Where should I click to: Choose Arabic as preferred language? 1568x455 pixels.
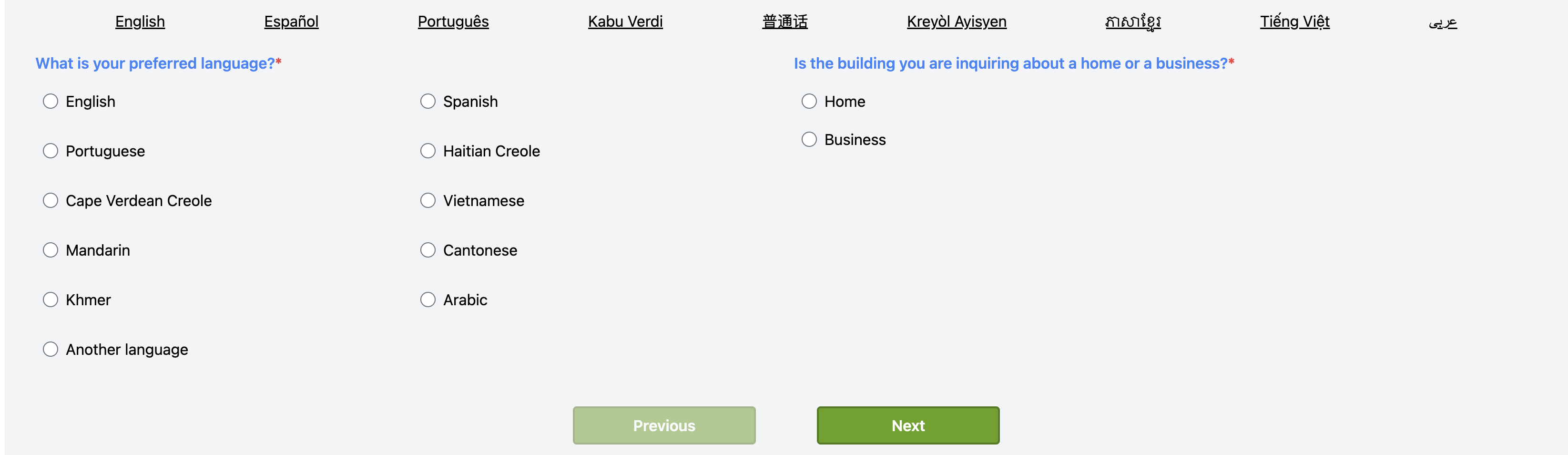428,300
